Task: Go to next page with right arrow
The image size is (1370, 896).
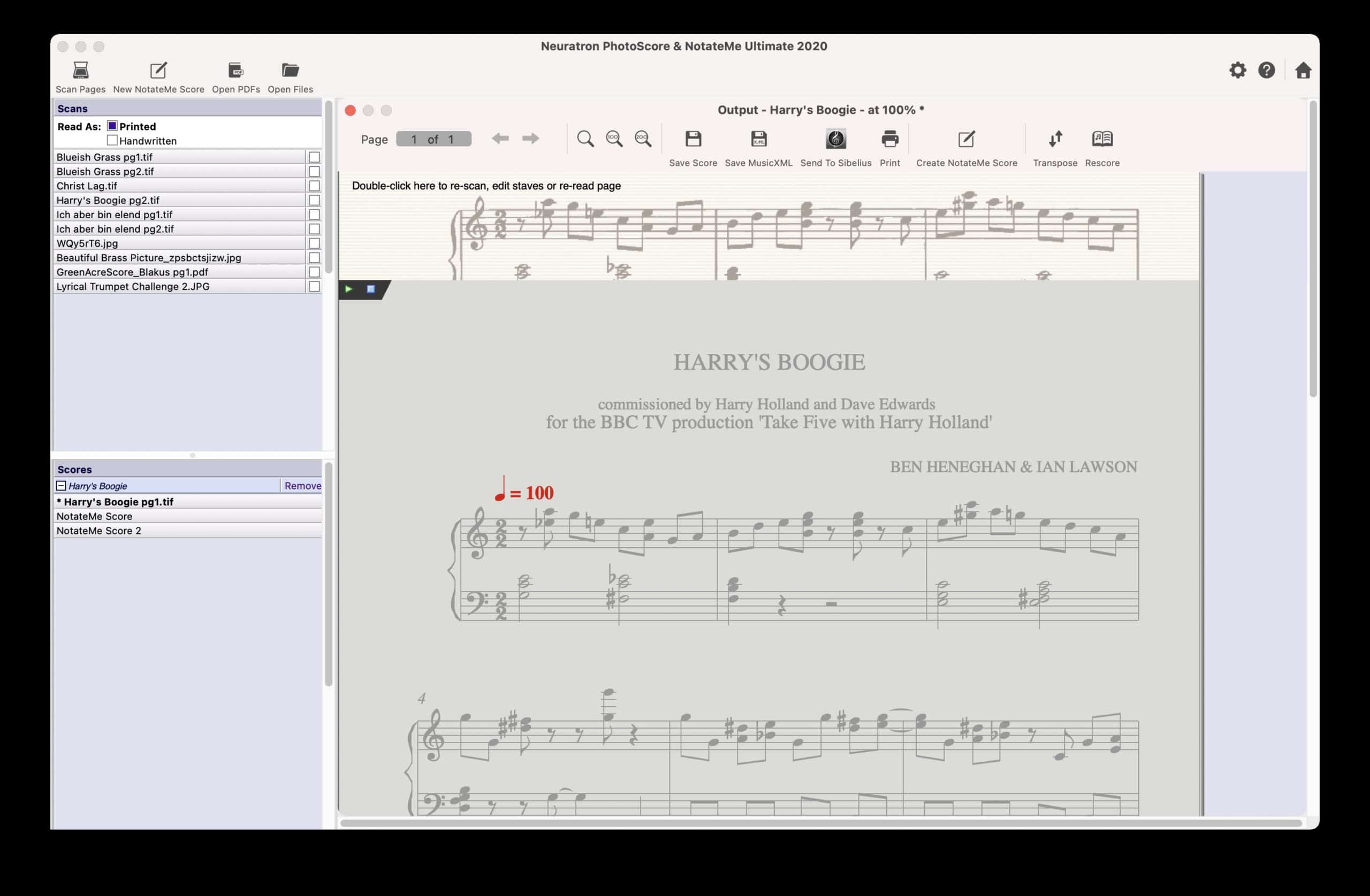Action: pos(530,139)
